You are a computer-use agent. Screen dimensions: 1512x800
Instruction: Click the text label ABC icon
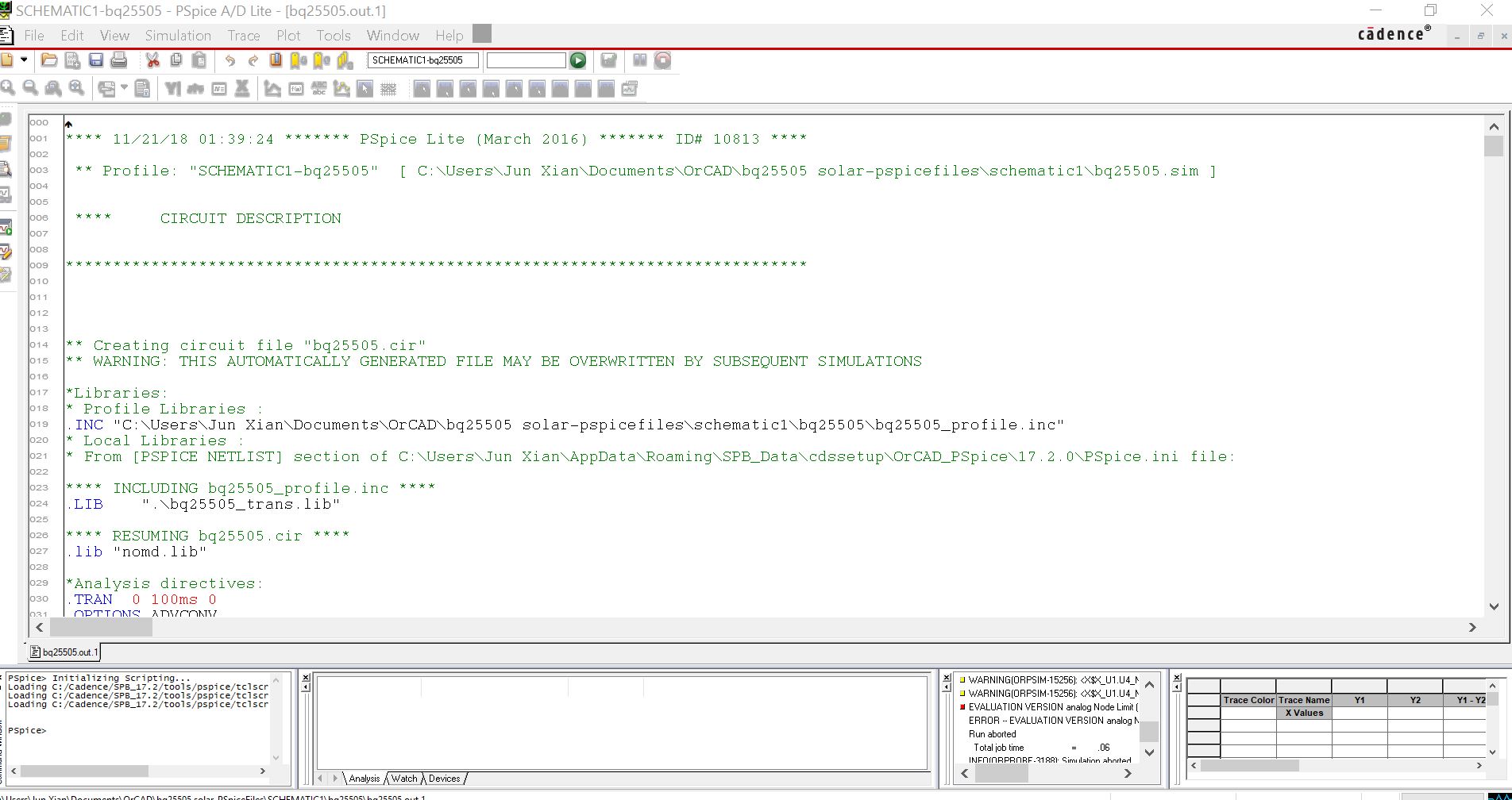click(319, 89)
